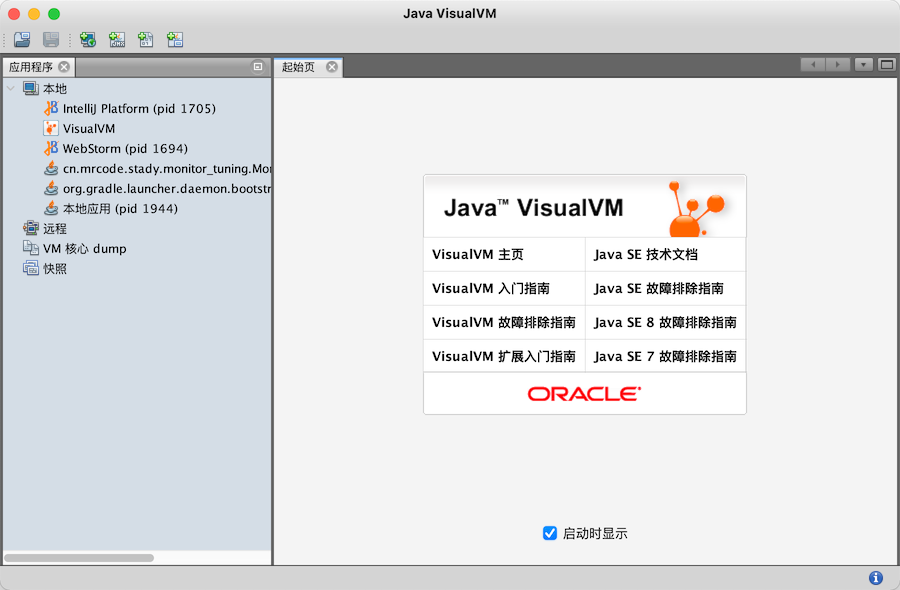Open the tab list dropdown arrow
Viewport: 900px width, 590px height.
pos(862,63)
